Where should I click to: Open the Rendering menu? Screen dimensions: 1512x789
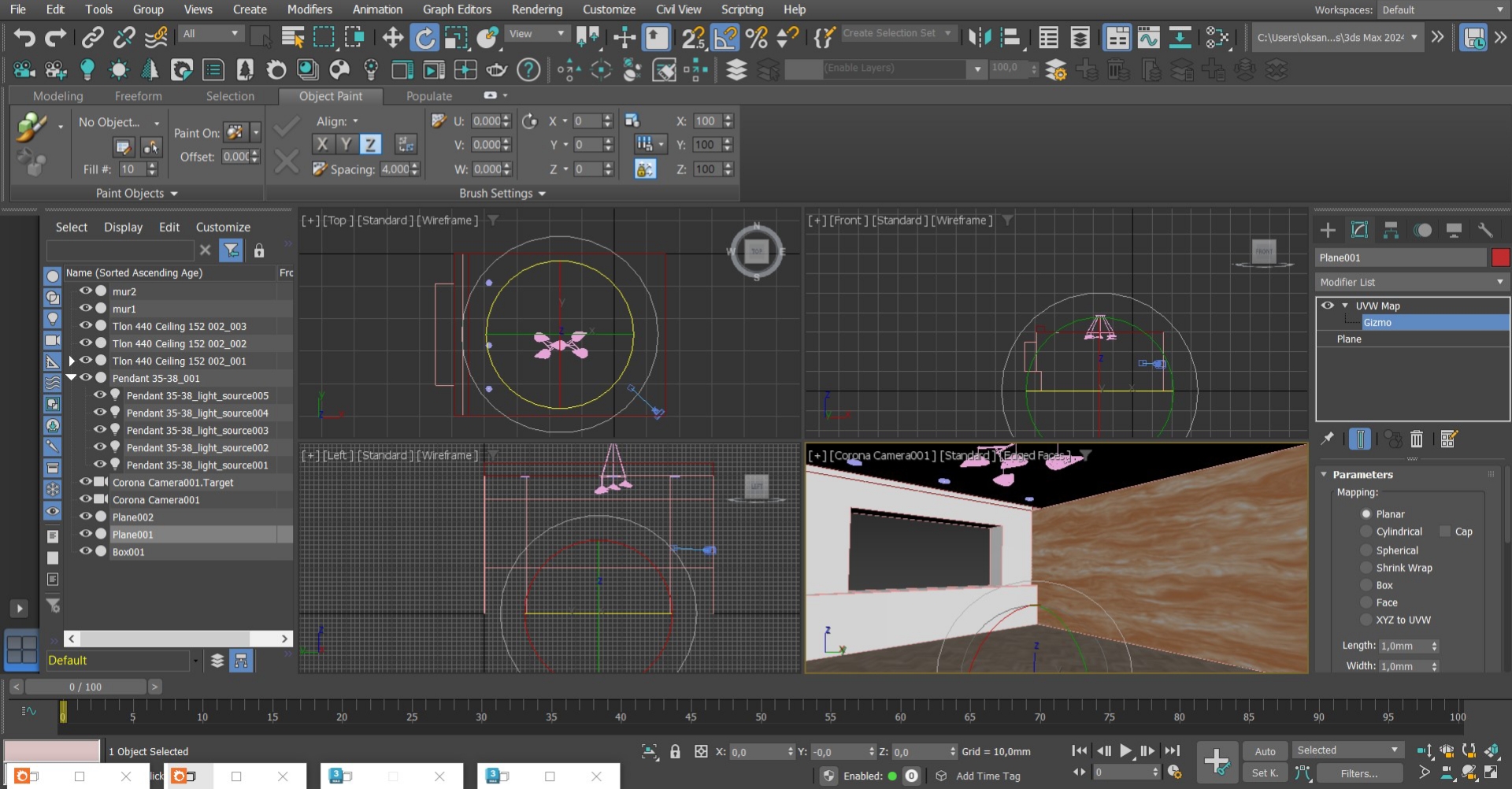coord(536,9)
